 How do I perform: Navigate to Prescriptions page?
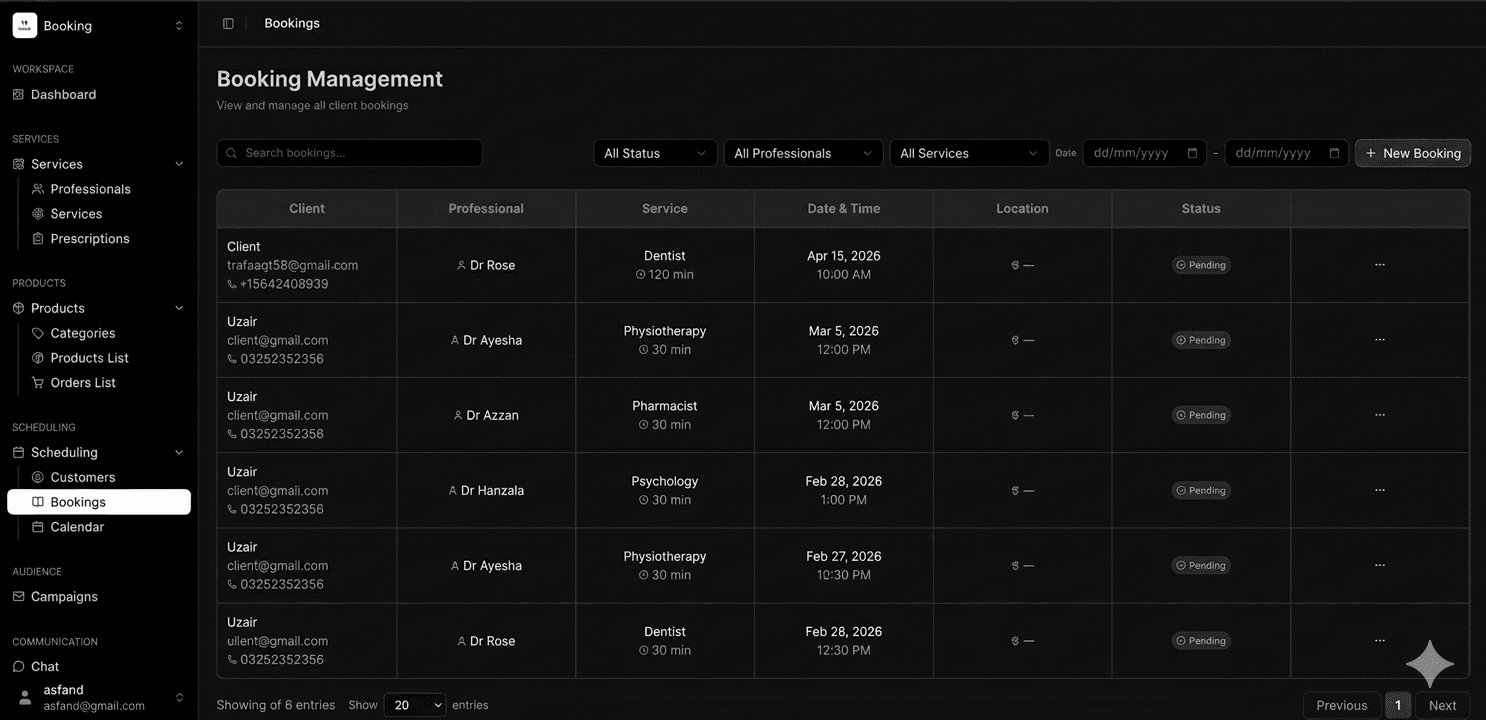click(x=89, y=239)
